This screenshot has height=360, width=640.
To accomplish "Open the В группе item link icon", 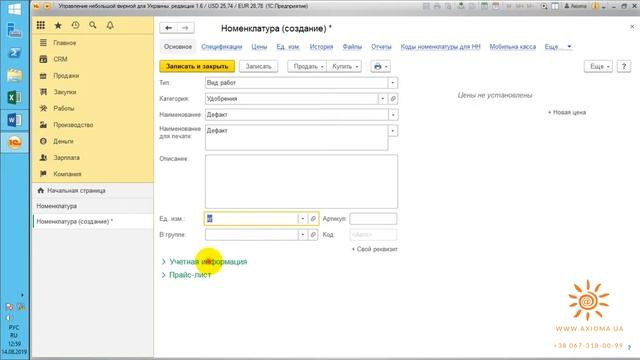I will pos(313,235).
